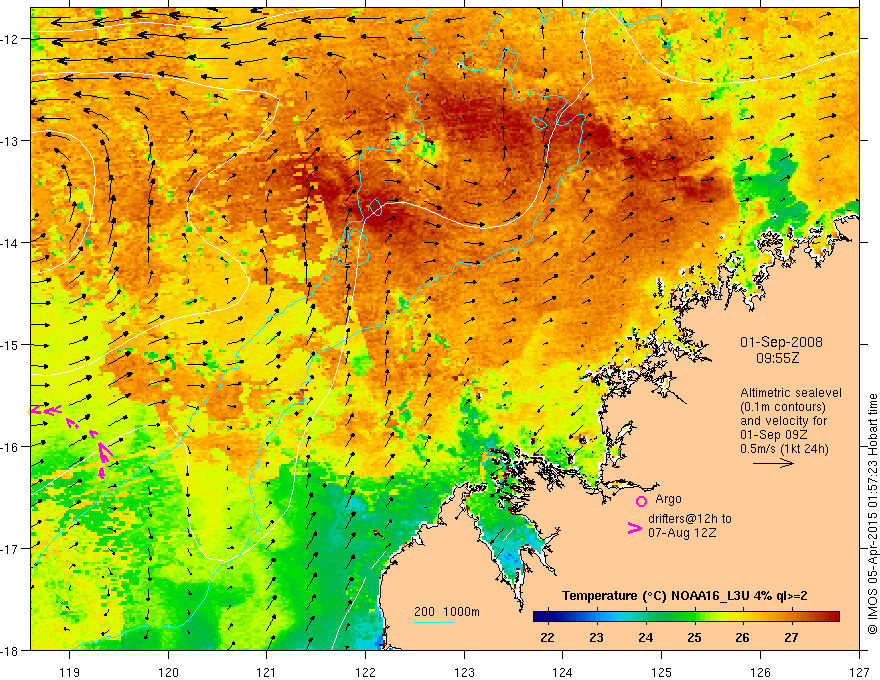Click the '(0.1m contours)' legend text

coord(783,407)
